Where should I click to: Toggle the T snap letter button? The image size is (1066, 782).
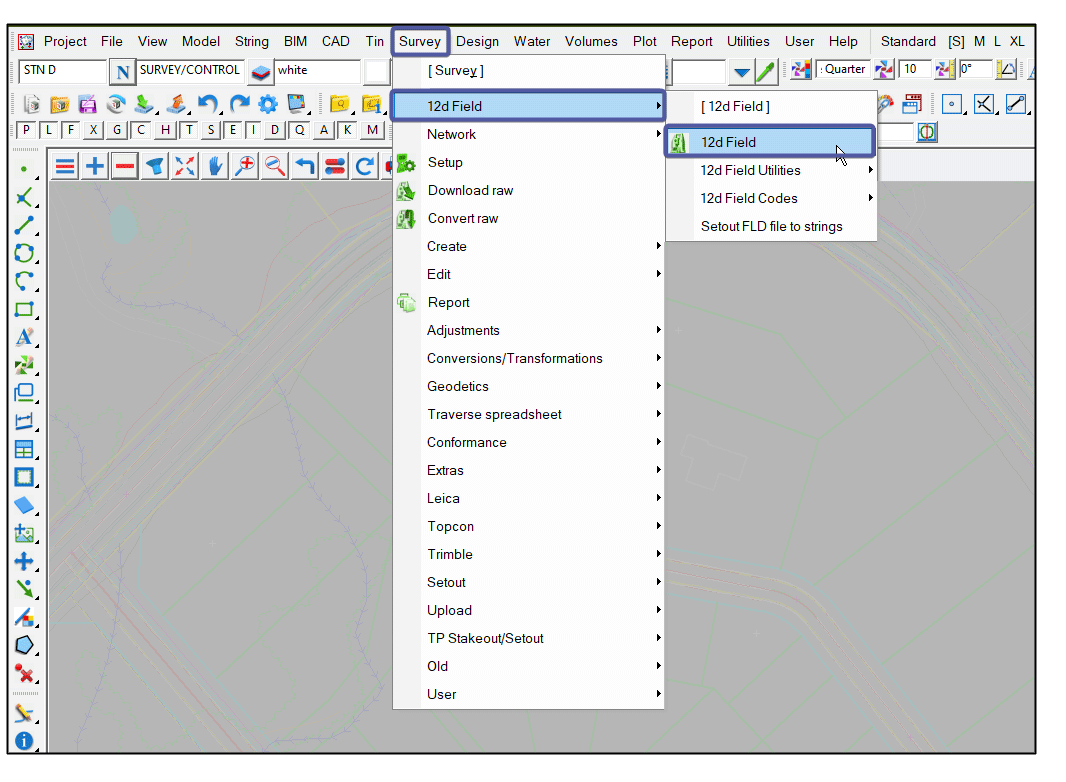click(x=189, y=130)
